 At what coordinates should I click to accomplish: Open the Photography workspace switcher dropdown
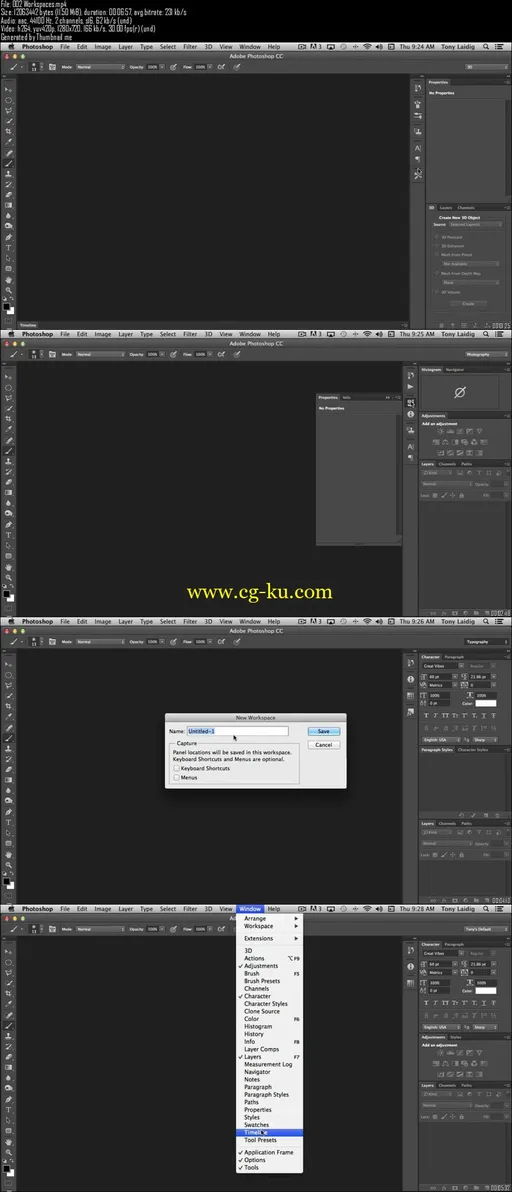(x=486, y=354)
